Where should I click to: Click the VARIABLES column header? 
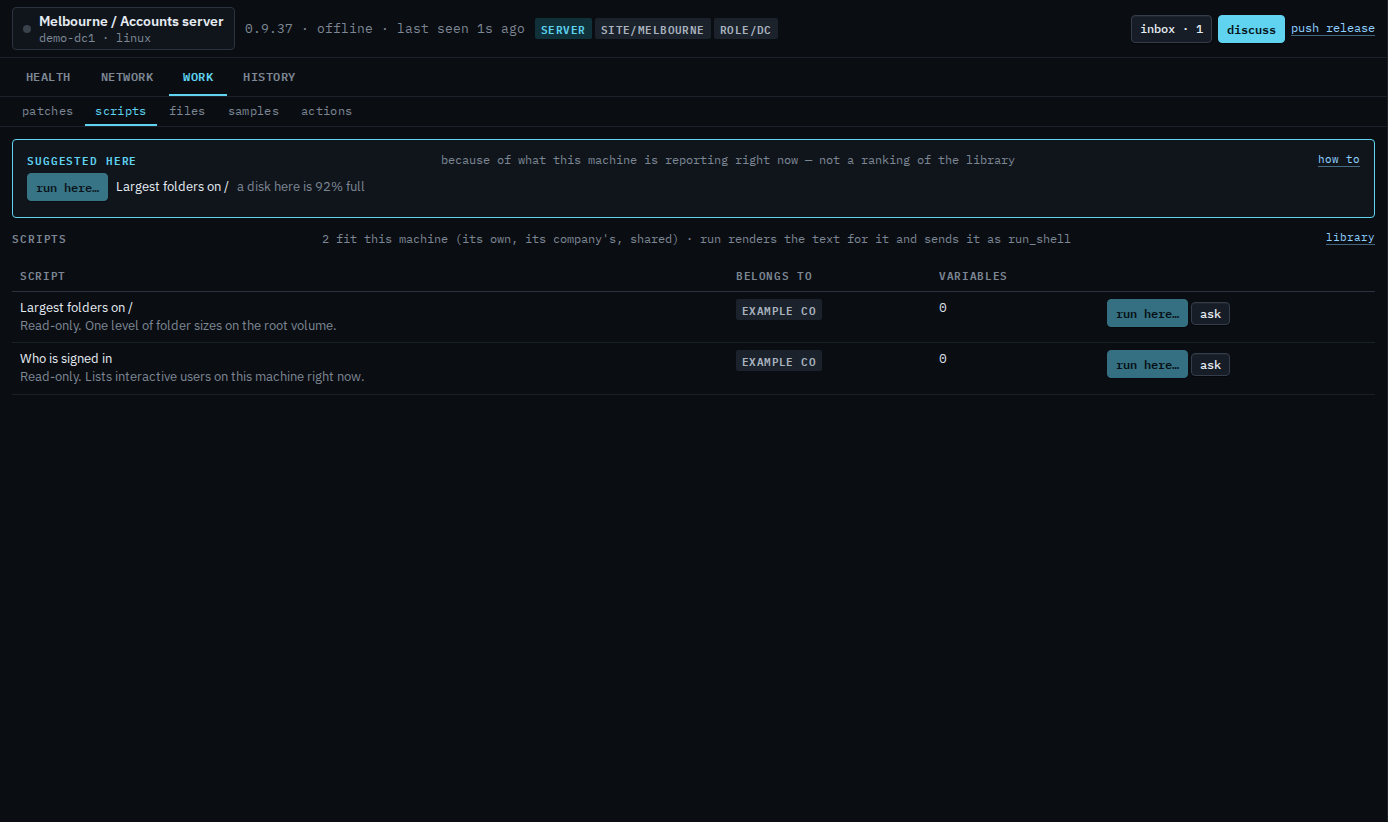point(973,276)
